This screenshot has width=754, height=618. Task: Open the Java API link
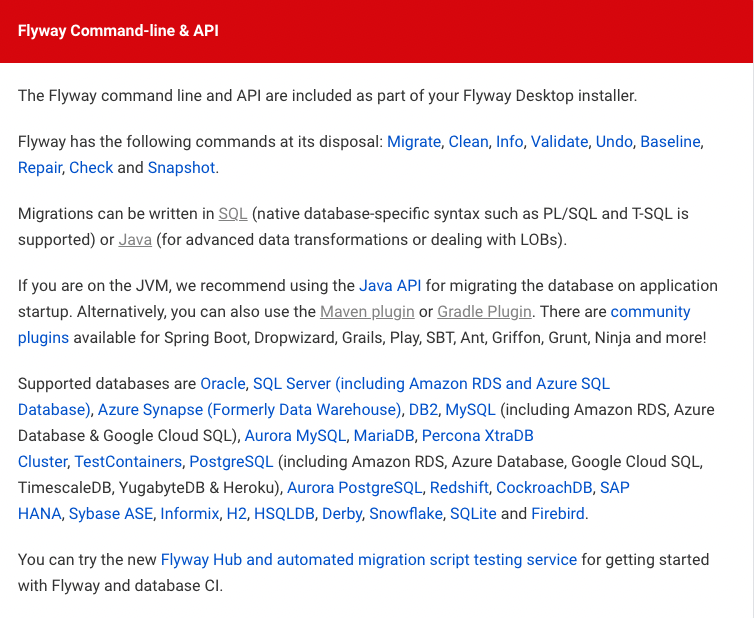tap(390, 286)
